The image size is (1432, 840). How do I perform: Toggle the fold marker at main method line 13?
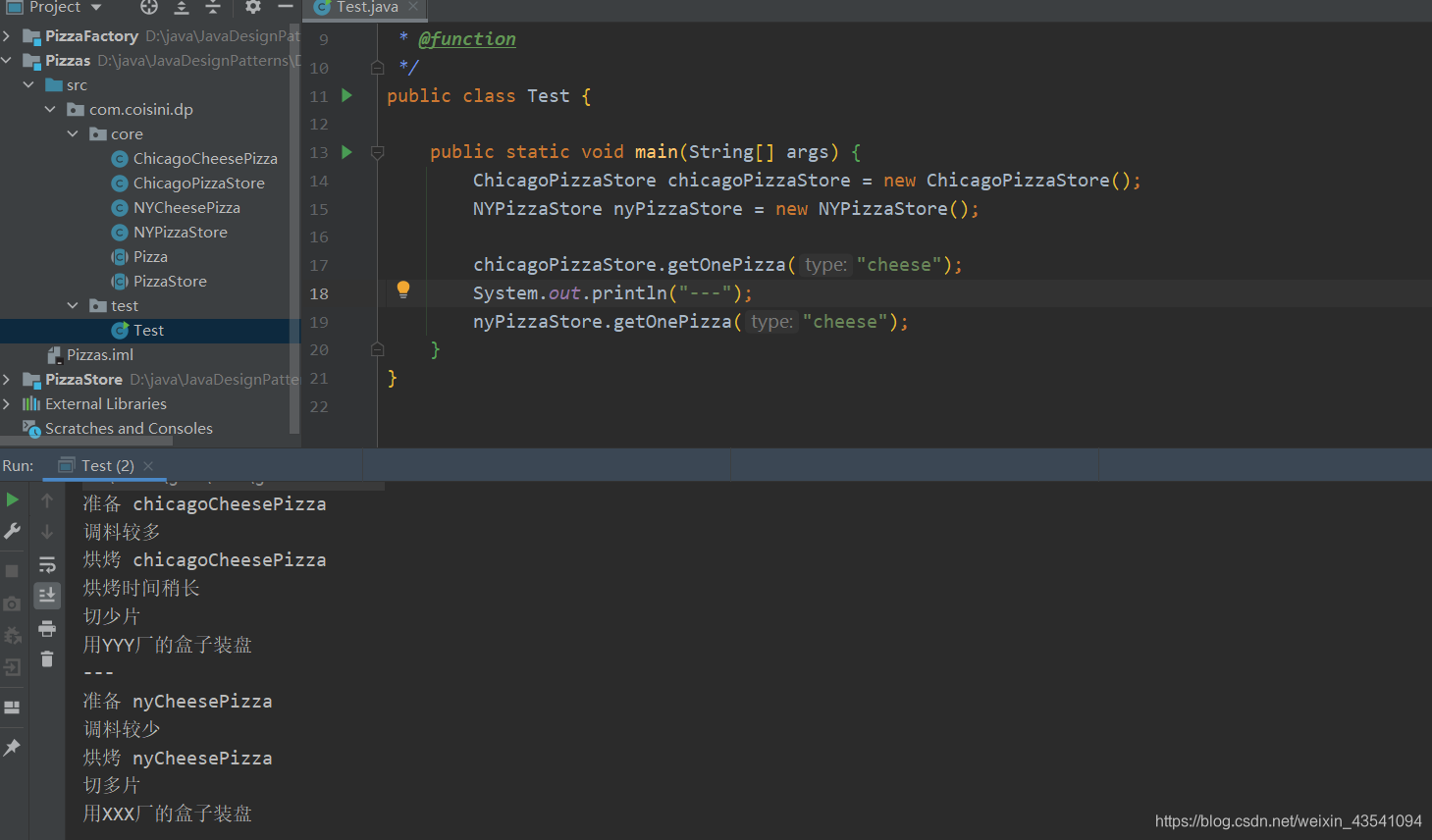[x=377, y=153]
